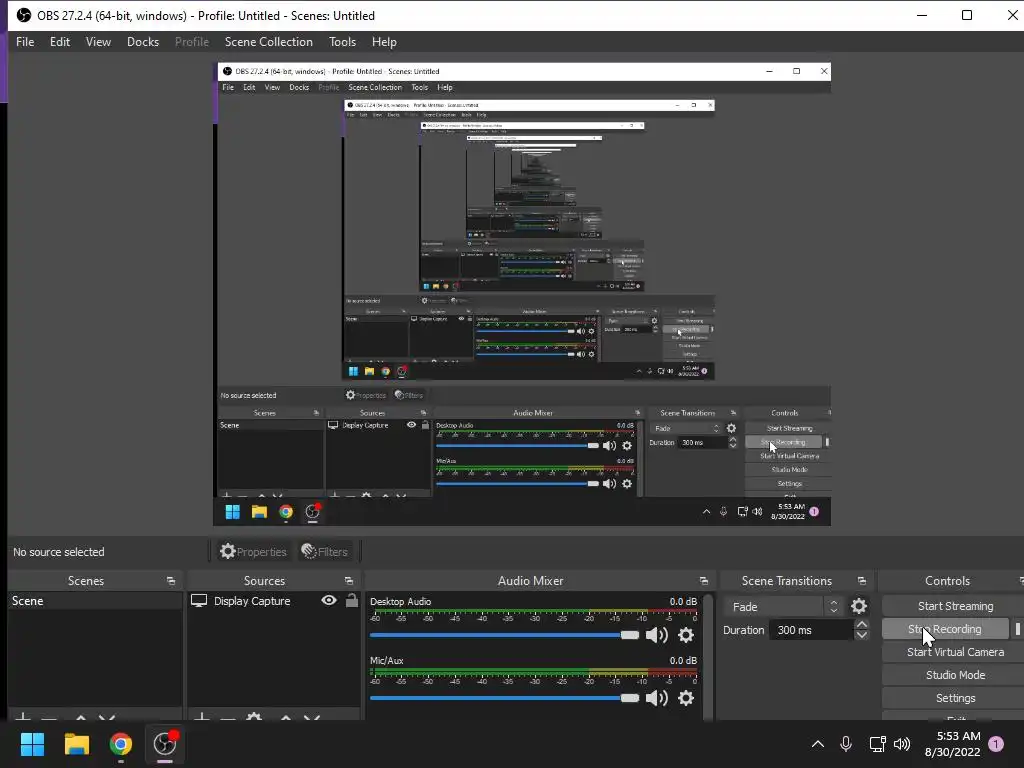The width and height of the screenshot is (1024, 768).
Task: Increase transition duration with up arrow
Action: click(862, 625)
